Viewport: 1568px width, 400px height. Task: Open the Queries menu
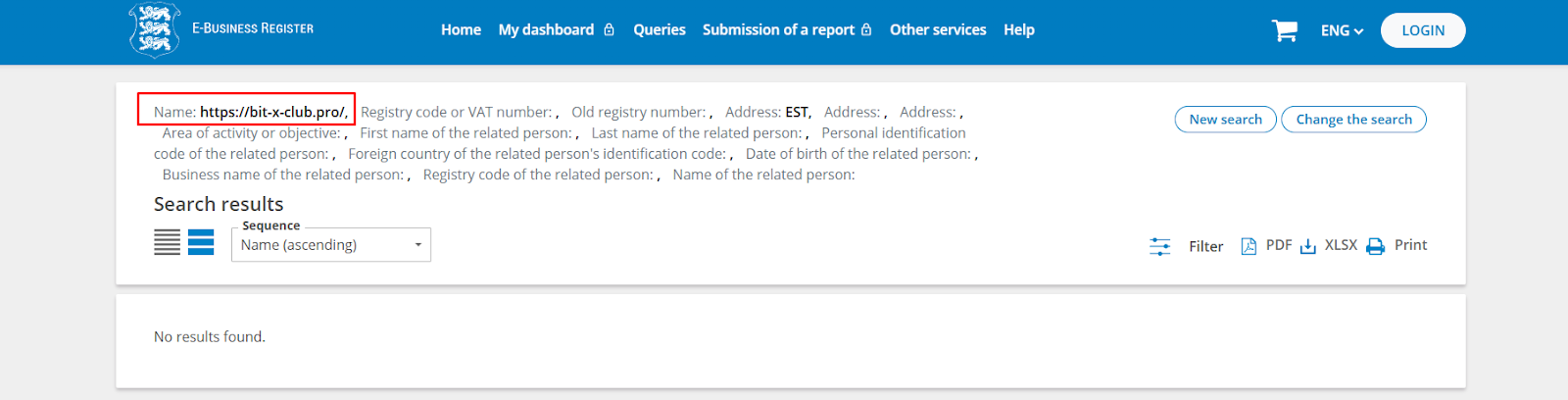pos(659,30)
